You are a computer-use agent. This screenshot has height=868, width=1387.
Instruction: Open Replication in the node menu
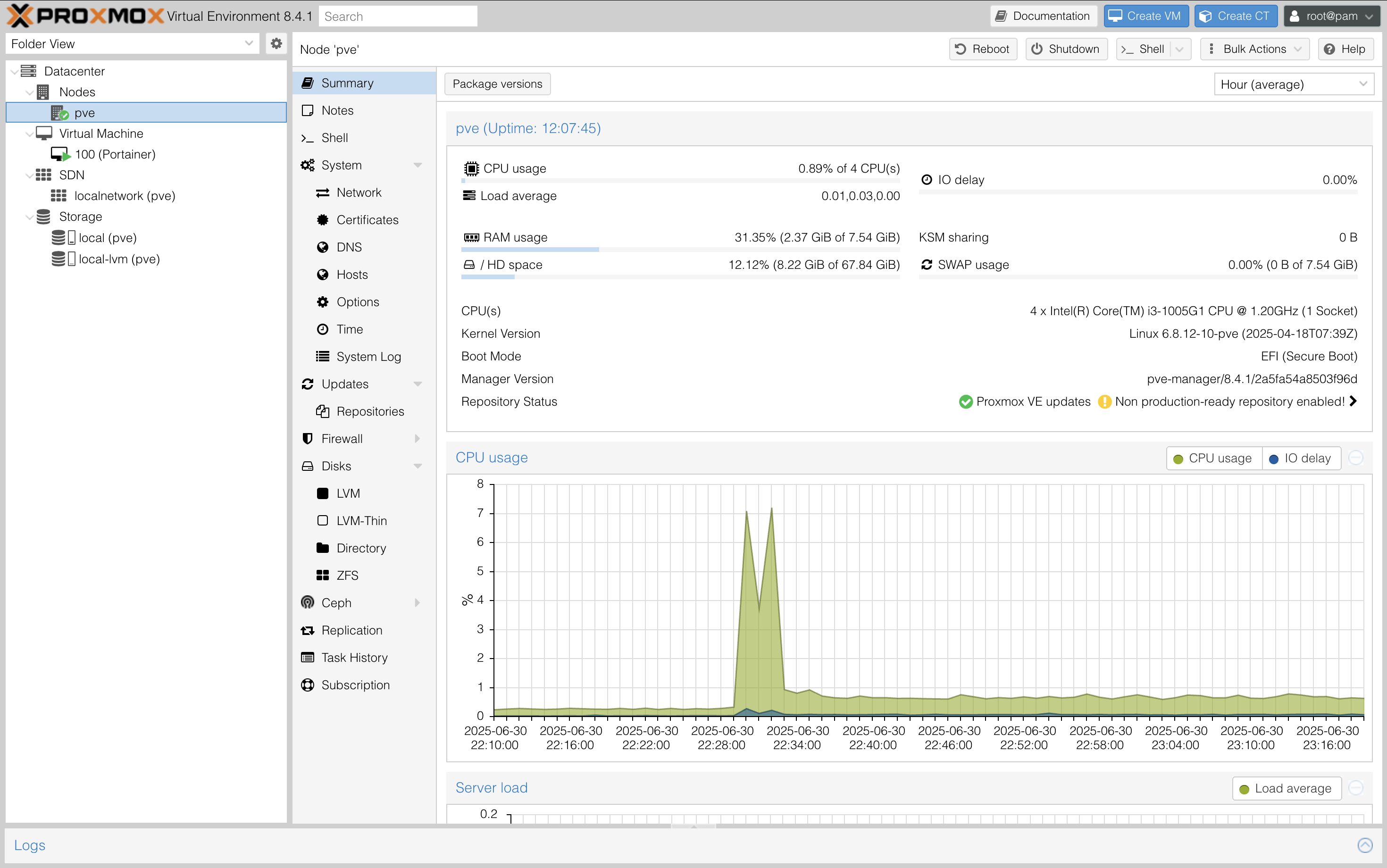click(x=351, y=630)
